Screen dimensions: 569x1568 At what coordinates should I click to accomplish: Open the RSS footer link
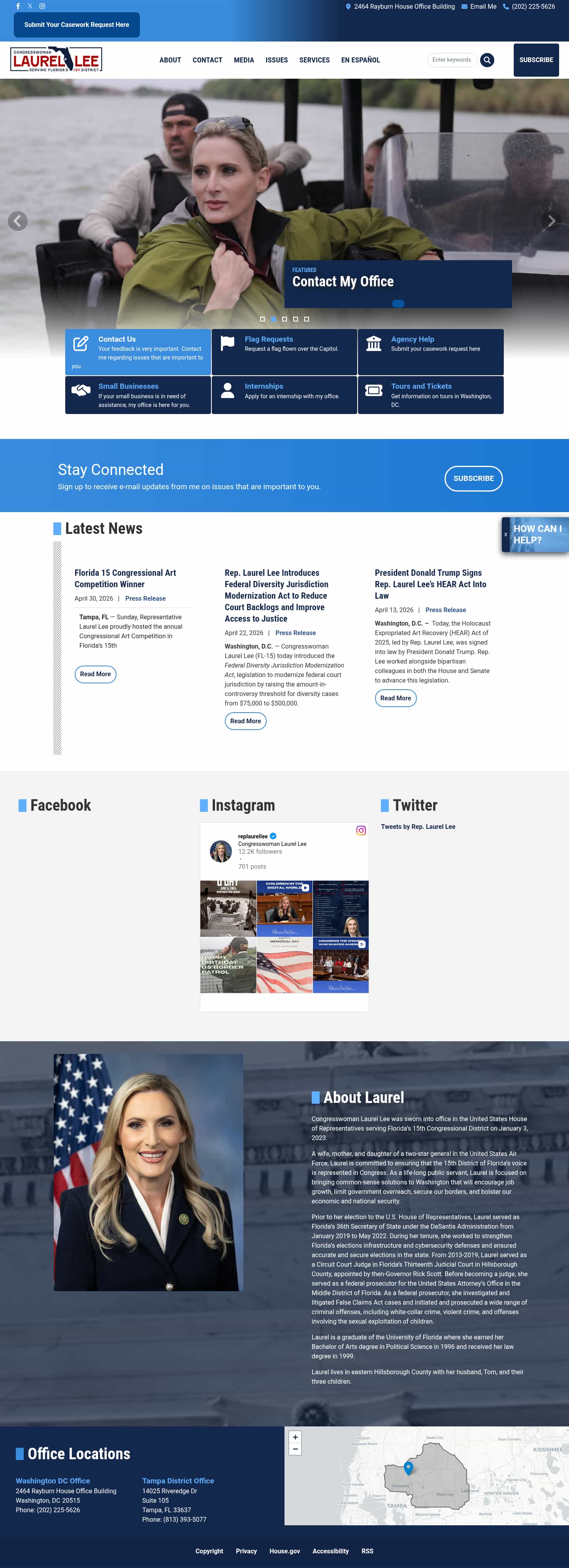click(367, 1551)
